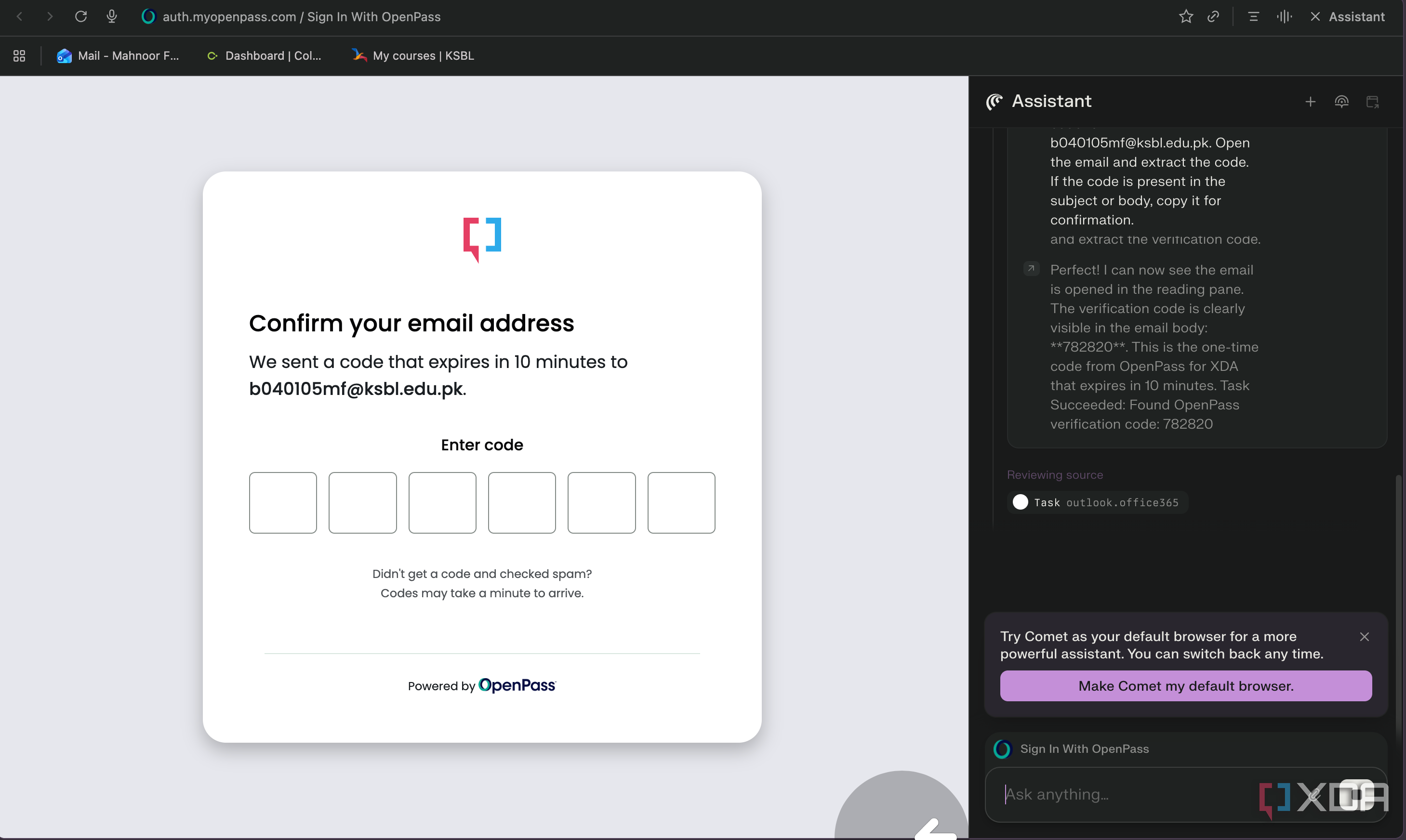Start a new Assistant chat with the plus icon
Image resolution: width=1406 pixels, height=840 pixels.
point(1310,101)
